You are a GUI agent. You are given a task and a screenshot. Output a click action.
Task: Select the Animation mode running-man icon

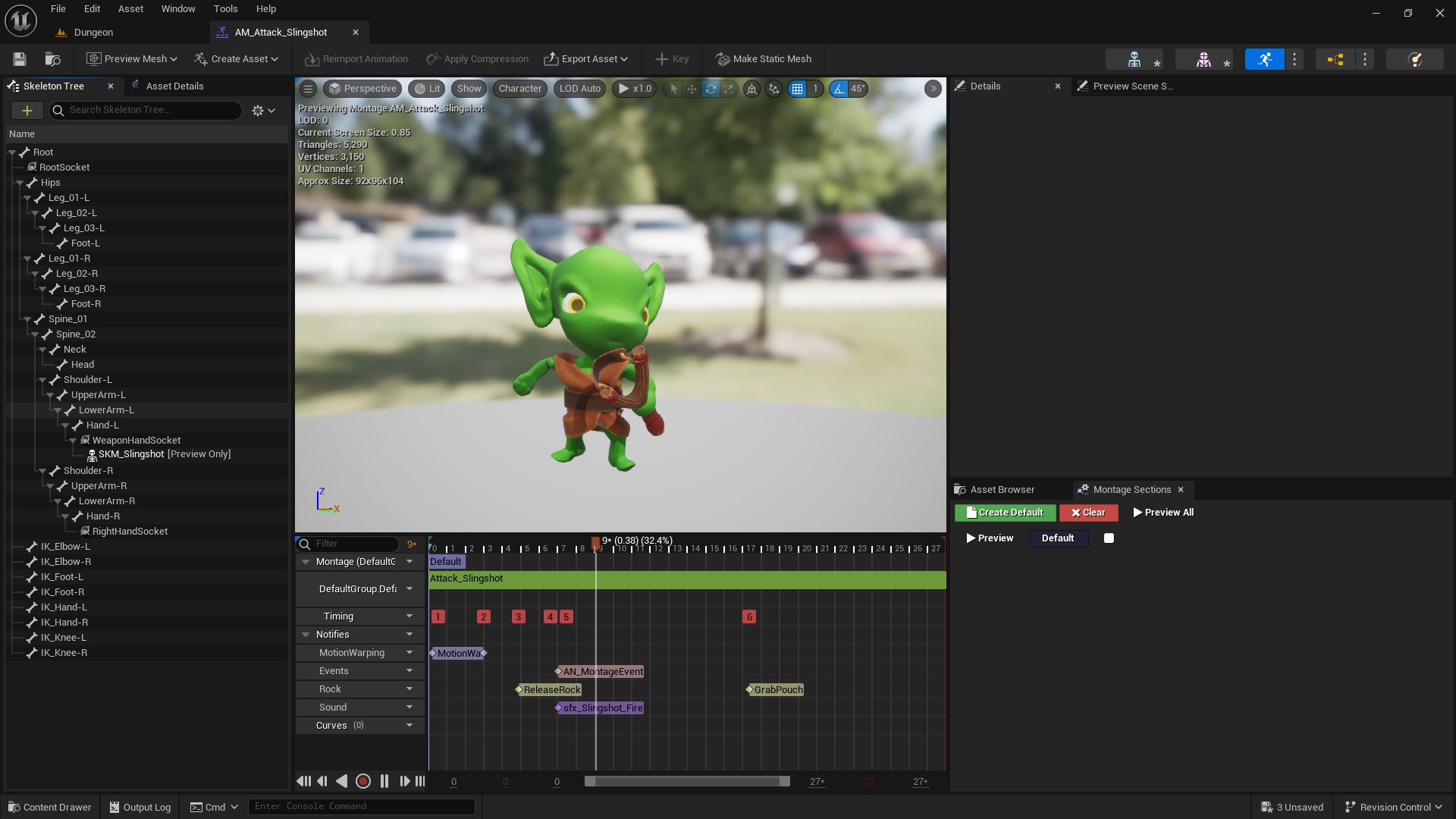pos(1264,59)
